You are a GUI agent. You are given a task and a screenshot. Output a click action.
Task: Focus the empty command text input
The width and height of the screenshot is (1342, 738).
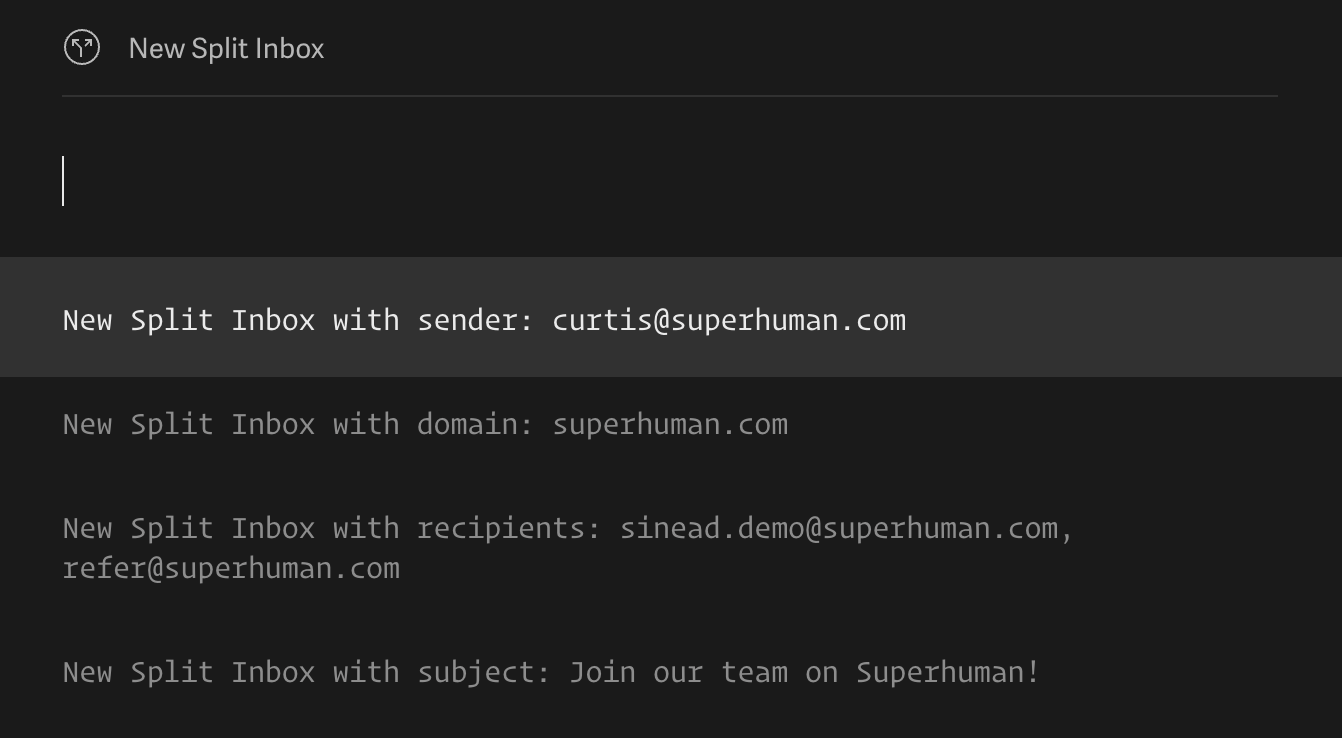click(670, 181)
